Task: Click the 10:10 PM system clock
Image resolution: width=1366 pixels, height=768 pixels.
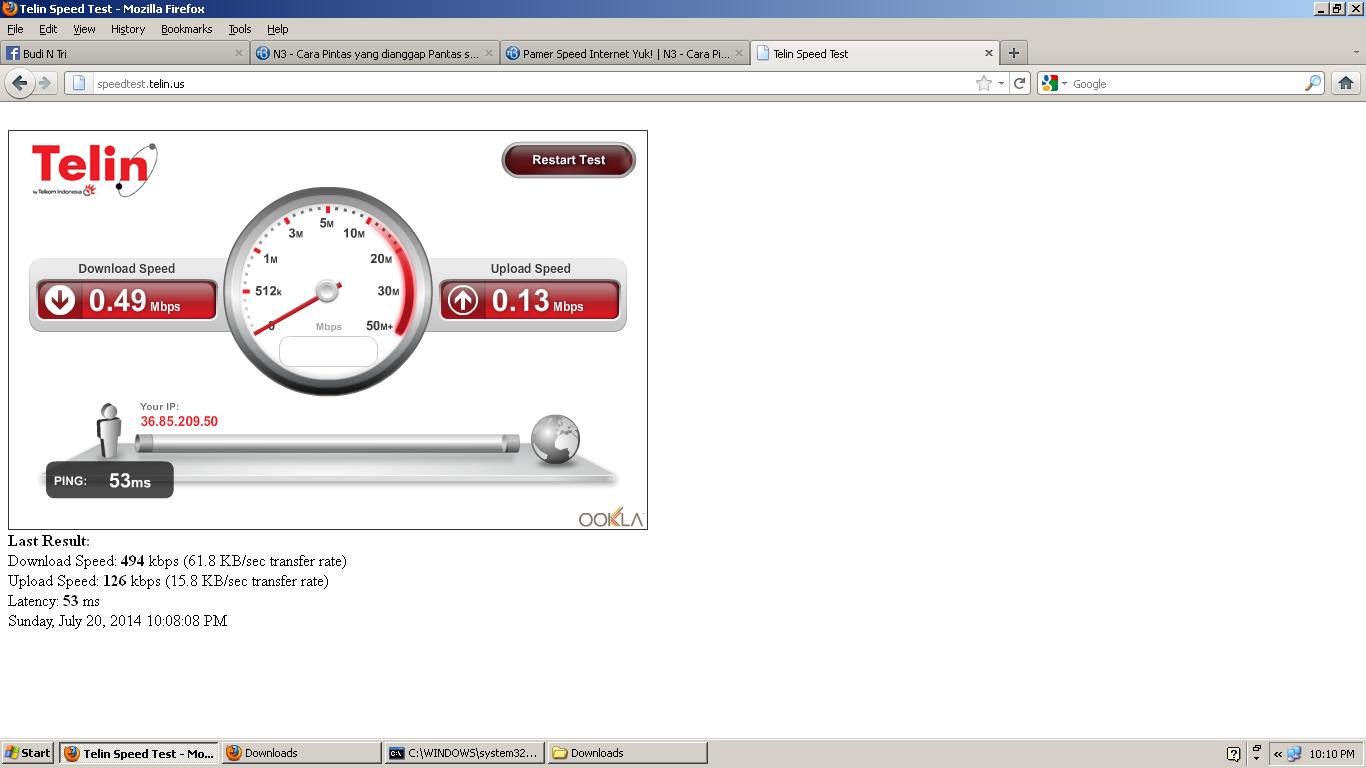Action: (1332, 754)
